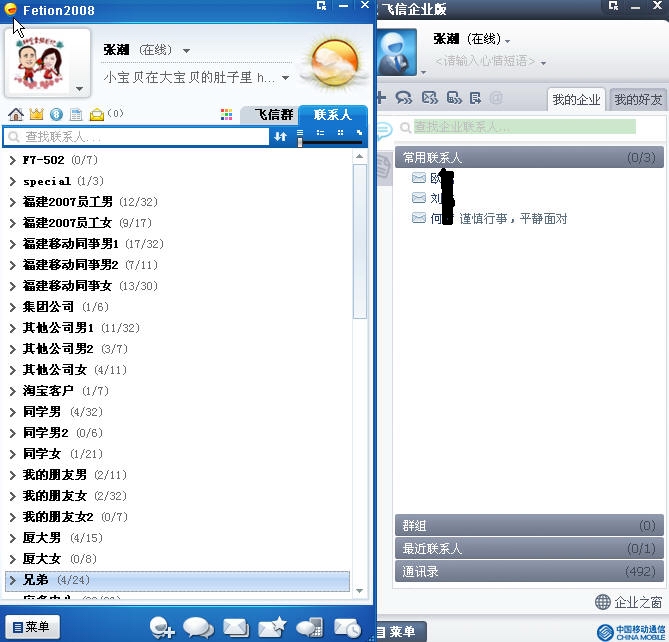Open the 通讯录 section
This screenshot has width=669, height=642.
tap(529, 571)
